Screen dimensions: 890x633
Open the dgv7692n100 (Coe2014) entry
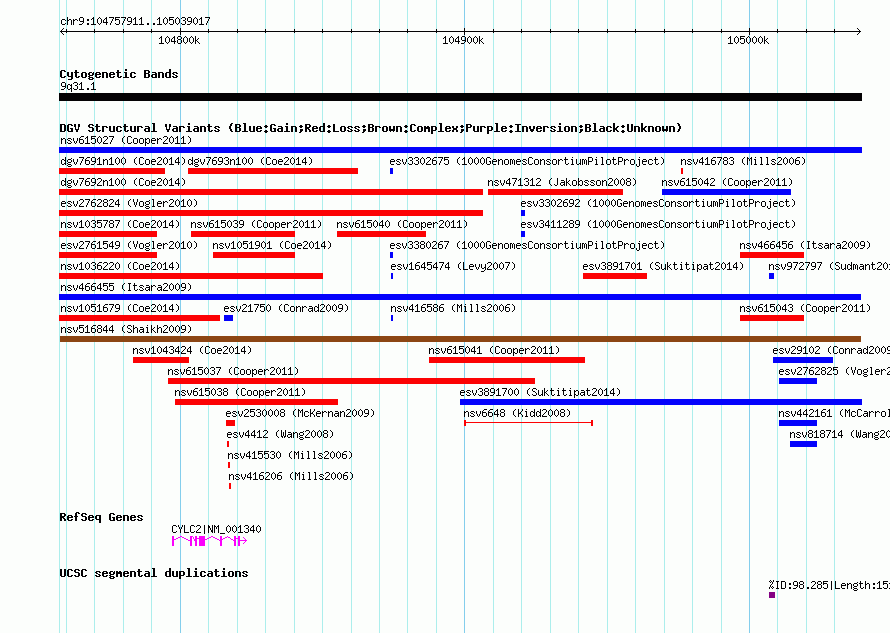pos(123,182)
